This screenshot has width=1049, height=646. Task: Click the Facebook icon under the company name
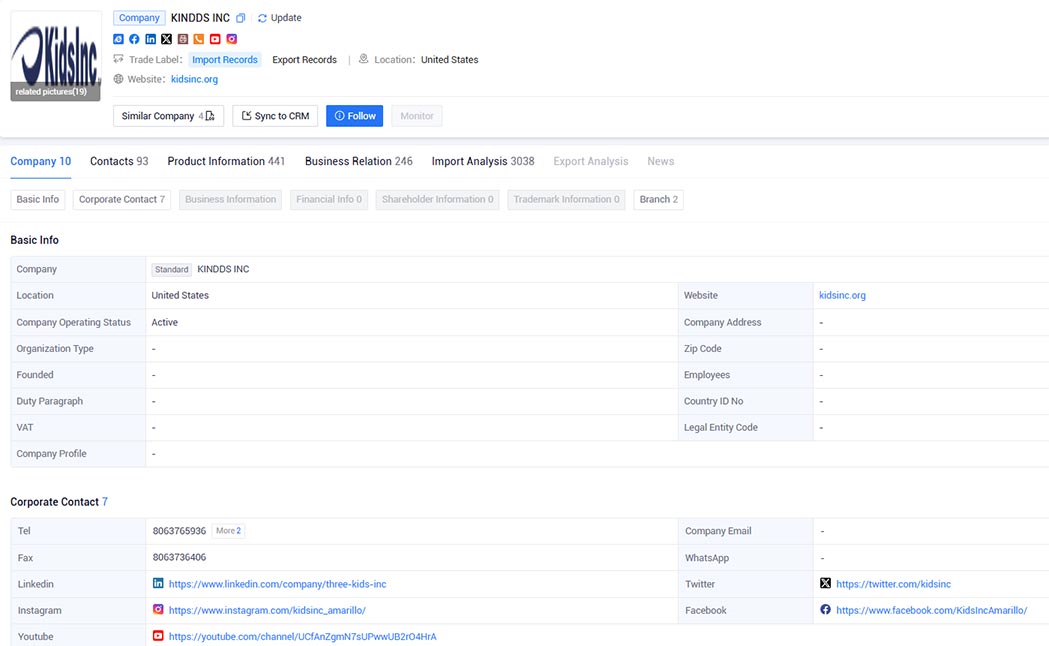[134, 39]
